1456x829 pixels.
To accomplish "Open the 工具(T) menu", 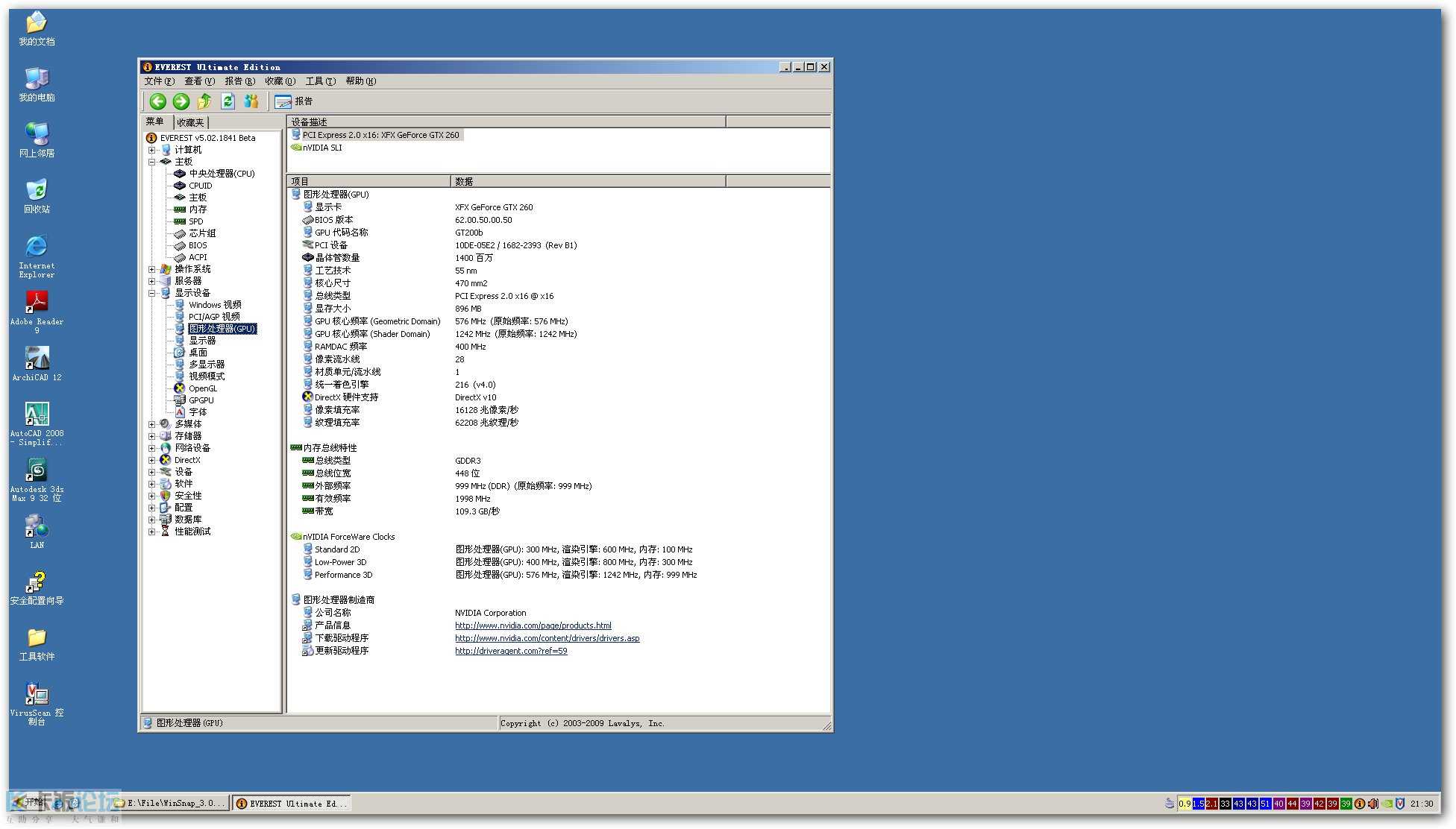I will click(320, 81).
